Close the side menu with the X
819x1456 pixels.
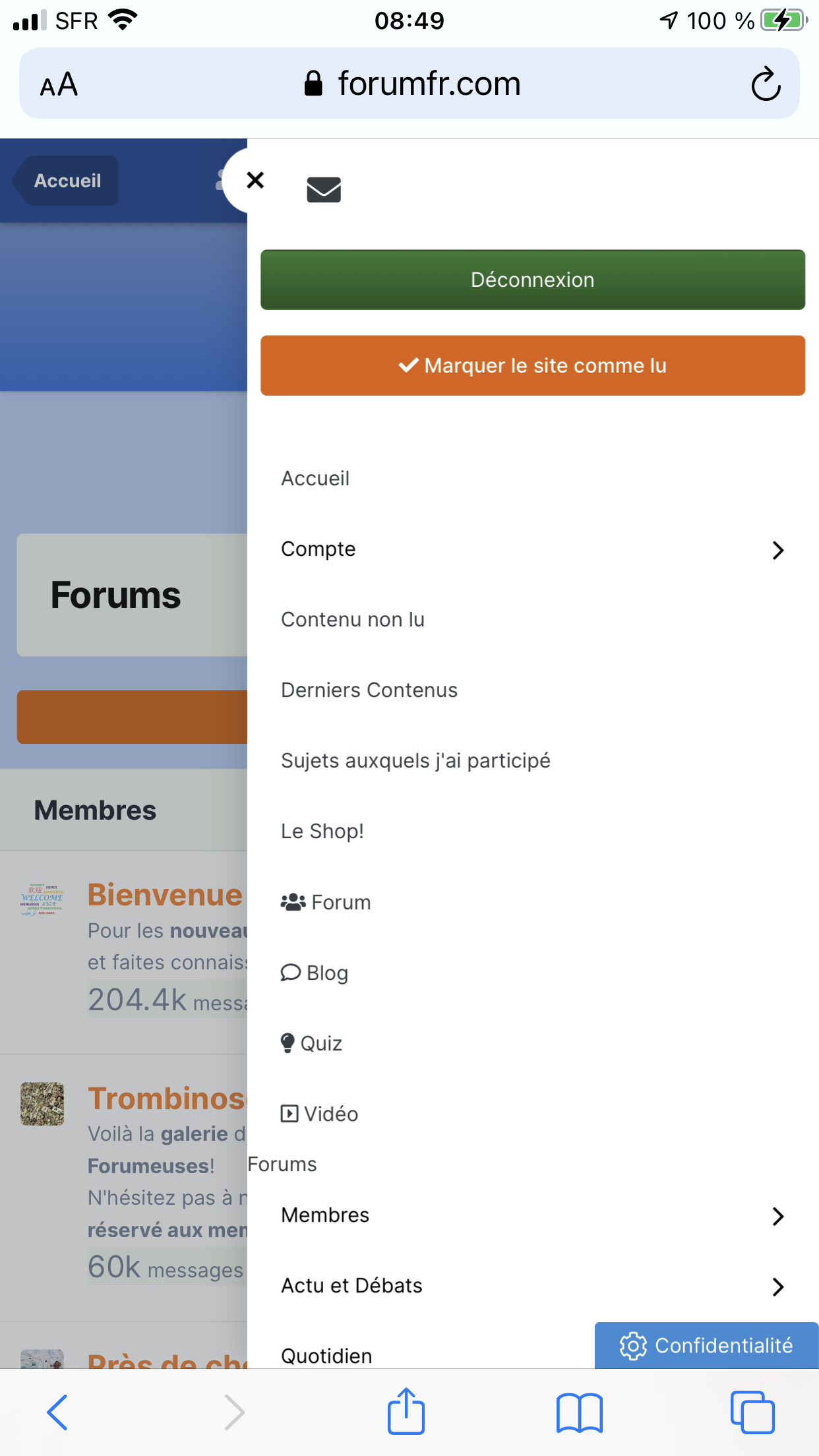click(x=255, y=180)
